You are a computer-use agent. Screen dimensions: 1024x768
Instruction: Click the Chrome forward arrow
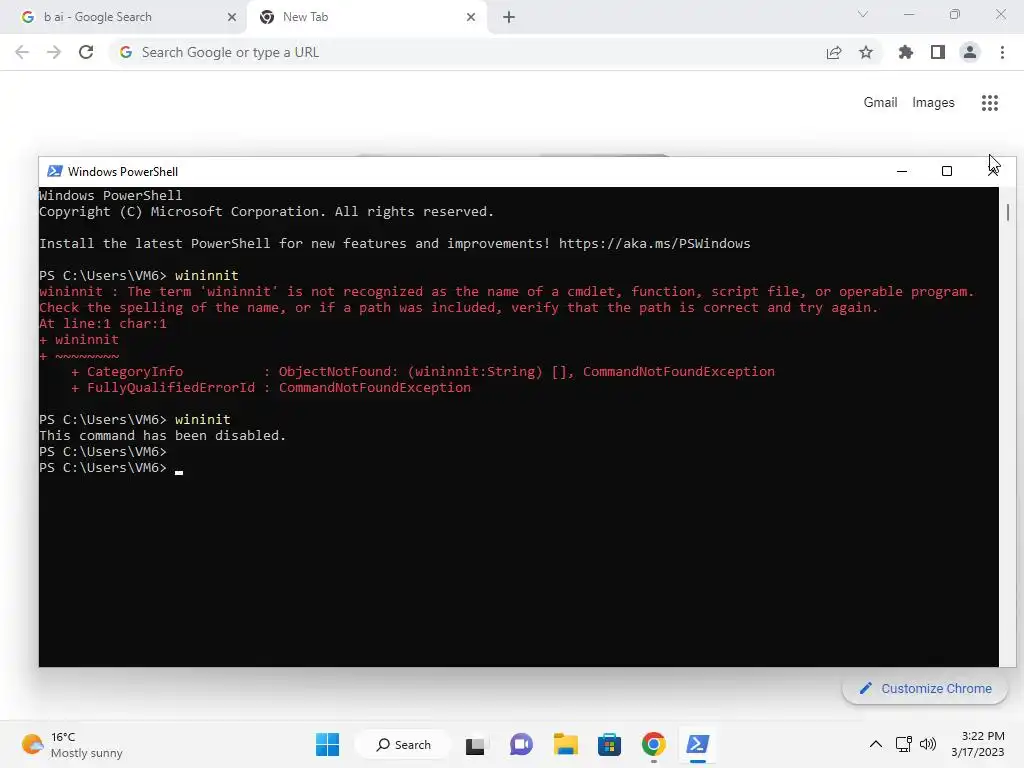[54, 52]
